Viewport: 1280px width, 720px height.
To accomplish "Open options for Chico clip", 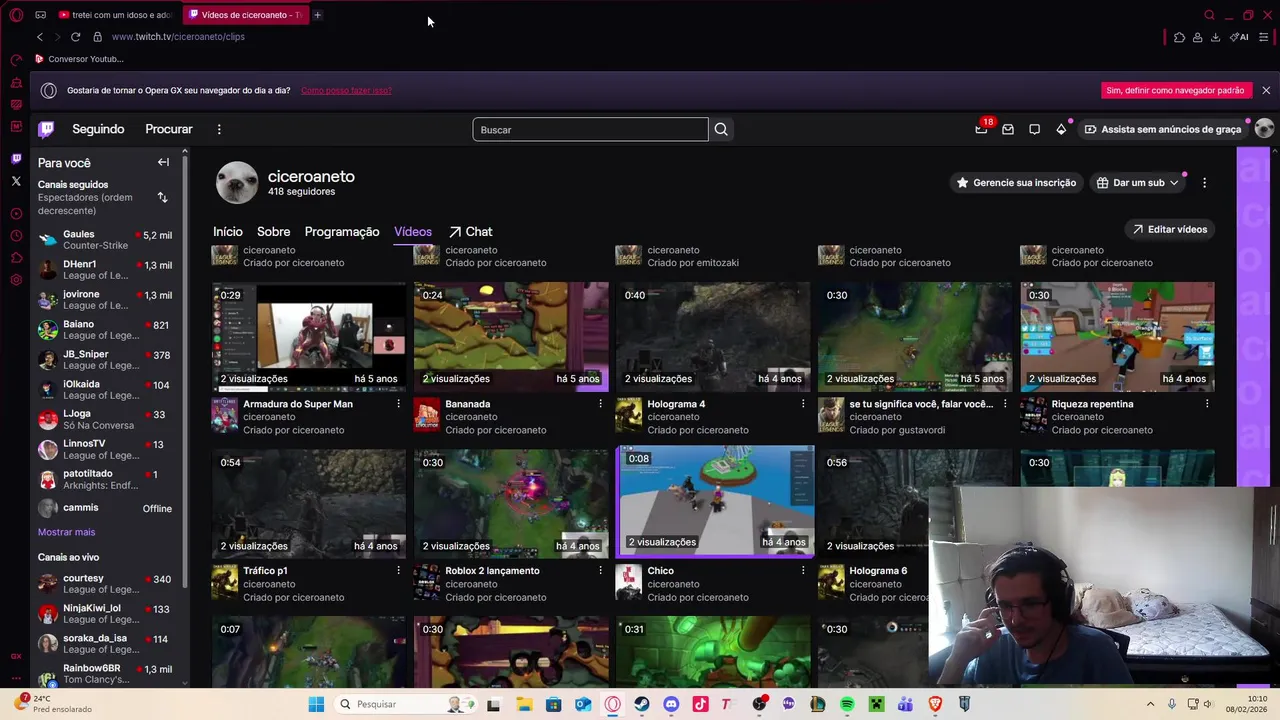I will (x=802, y=571).
